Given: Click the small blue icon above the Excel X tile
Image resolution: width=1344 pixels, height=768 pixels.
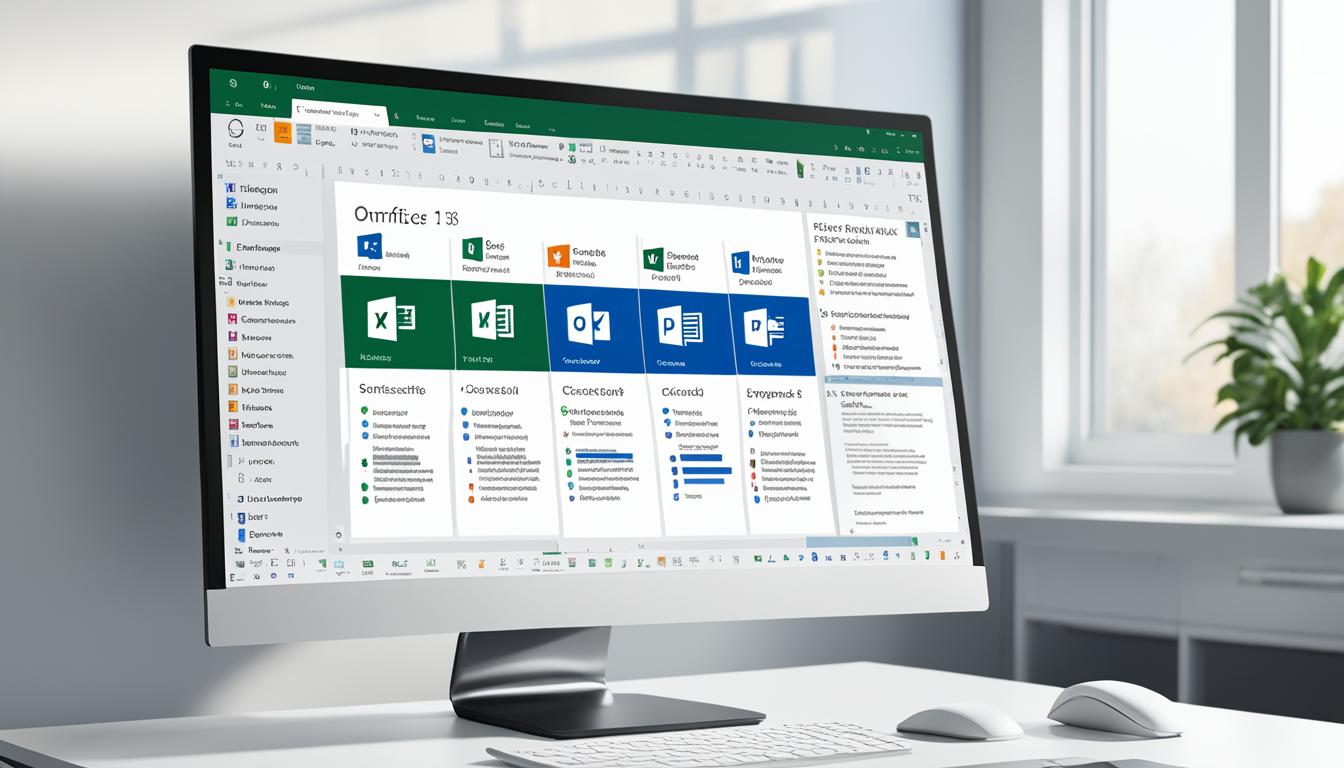Looking at the screenshot, I should [369, 248].
